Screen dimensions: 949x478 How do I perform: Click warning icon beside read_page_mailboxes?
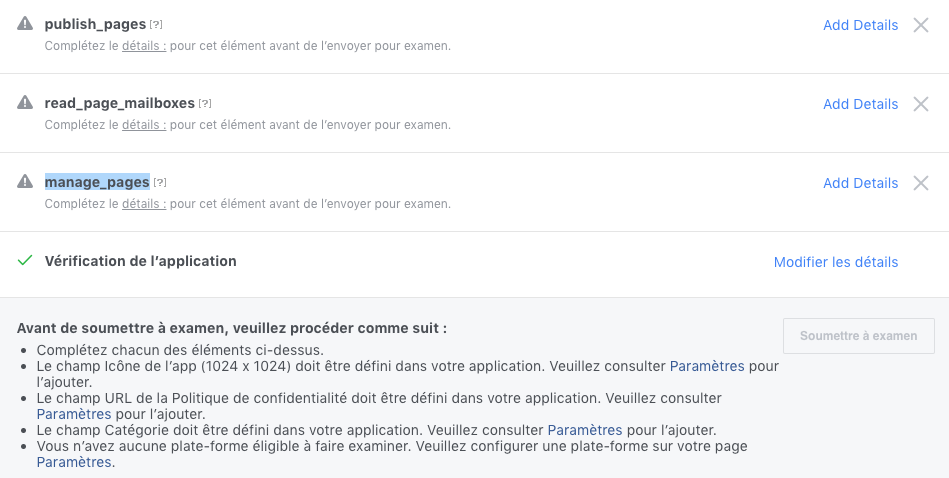[25, 103]
